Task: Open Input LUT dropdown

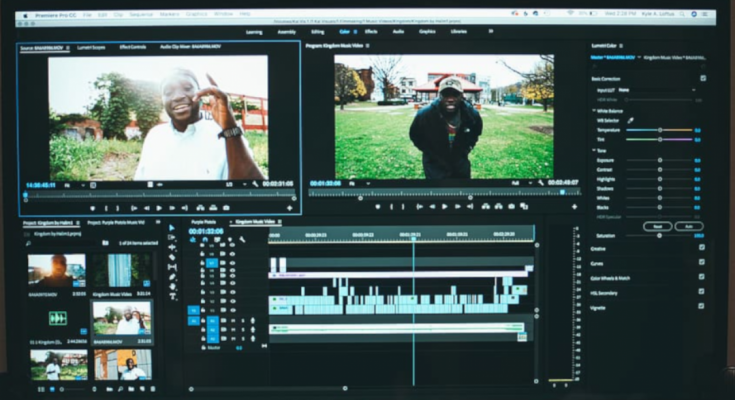Action: (657, 90)
